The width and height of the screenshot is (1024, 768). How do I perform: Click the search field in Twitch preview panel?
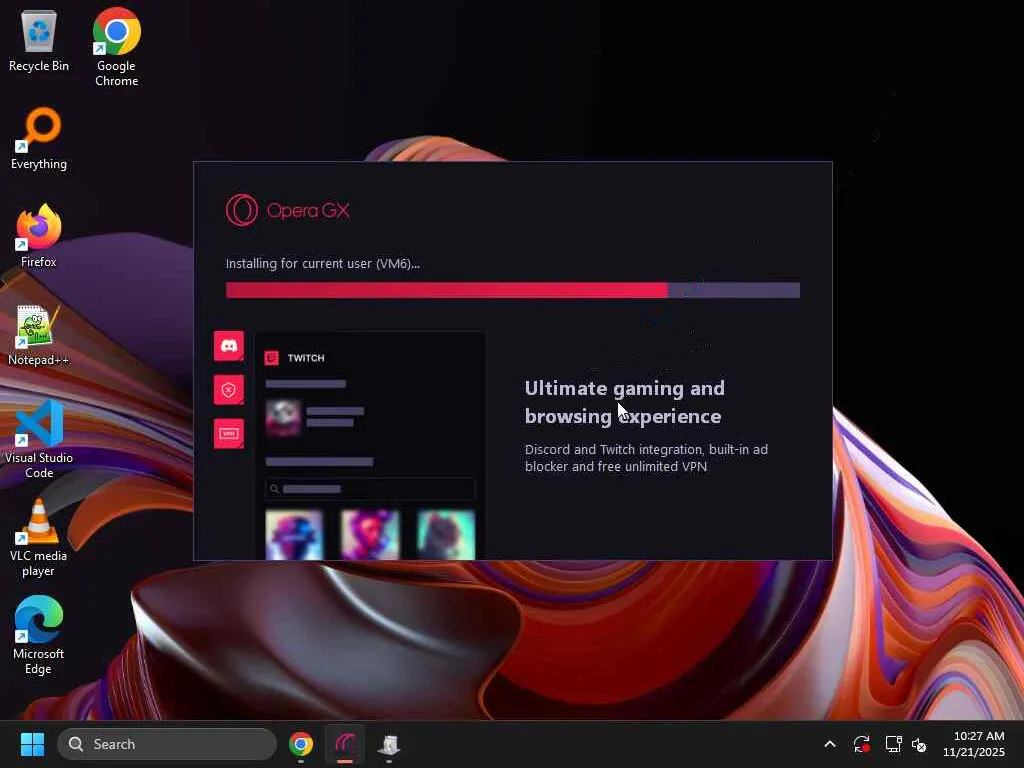(x=370, y=488)
